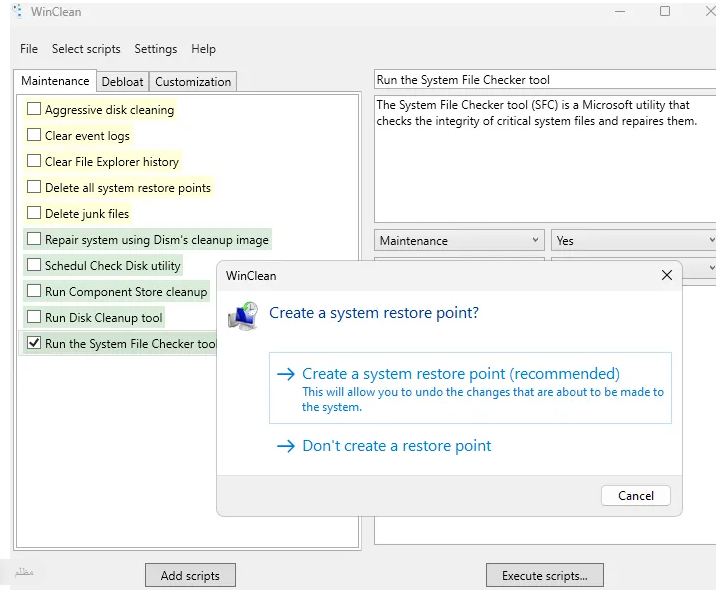The image size is (725, 597).
Task: Open the Select scripts menu
Action: pos(86,49)
